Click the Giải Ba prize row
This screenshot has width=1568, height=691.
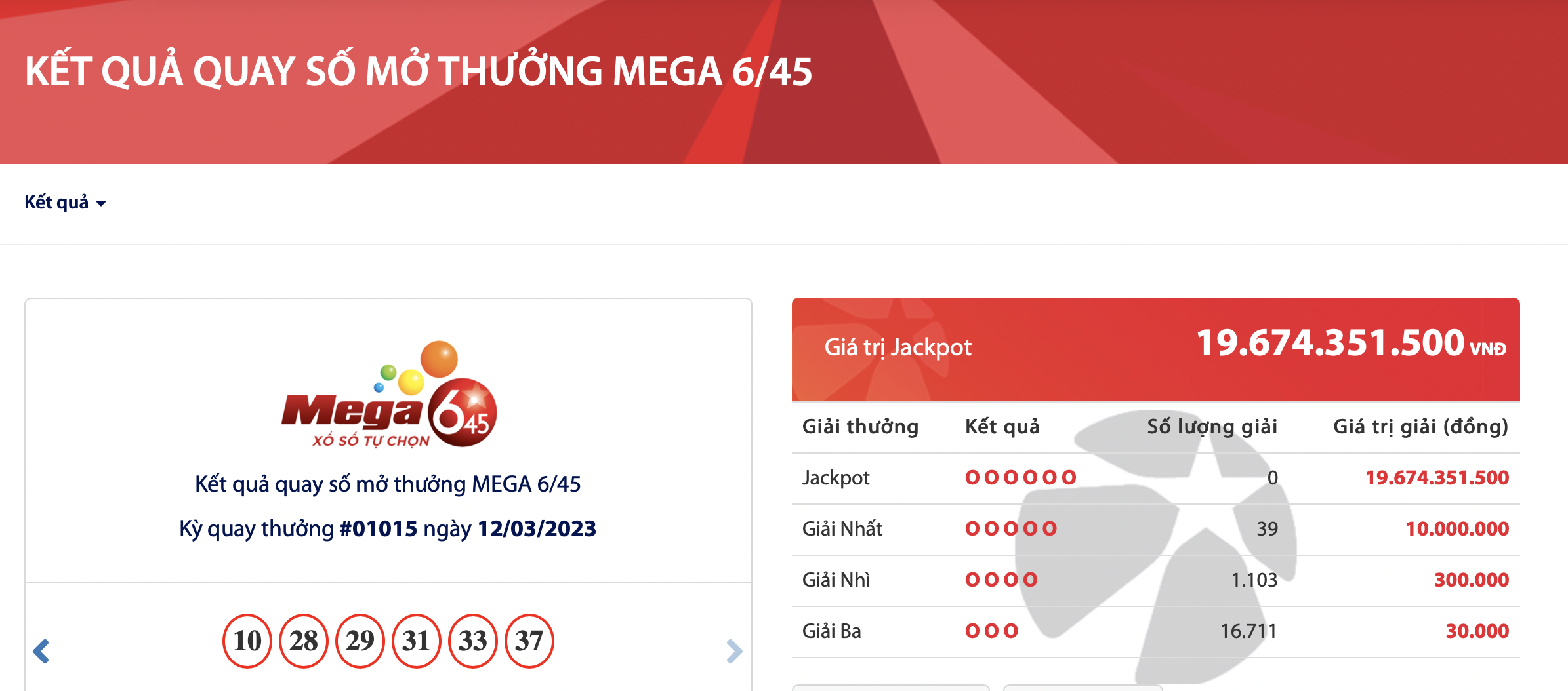[x=1156, y=631]
